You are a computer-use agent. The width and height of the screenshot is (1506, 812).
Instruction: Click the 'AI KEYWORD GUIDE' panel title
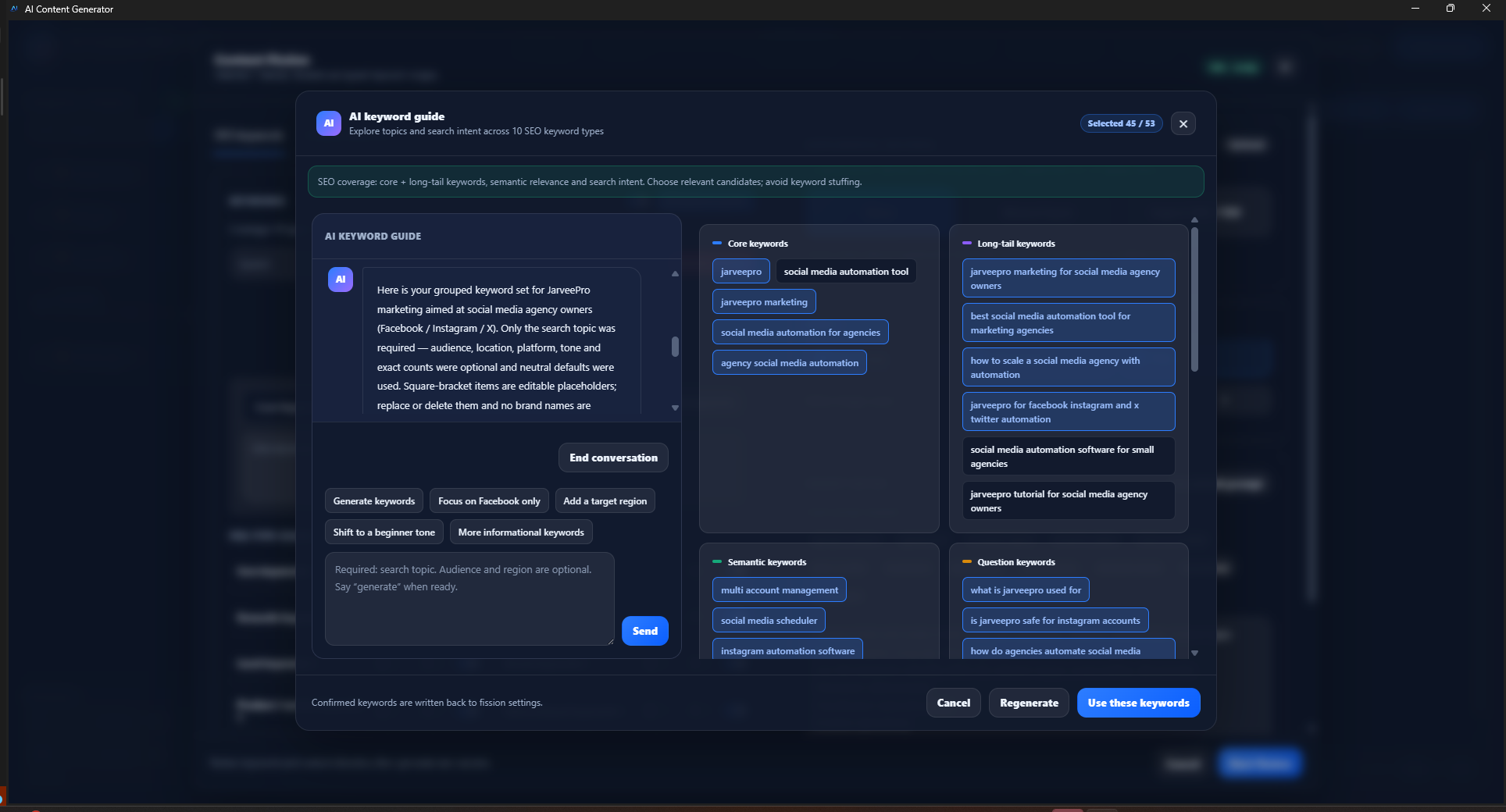(x=373, y=236)
